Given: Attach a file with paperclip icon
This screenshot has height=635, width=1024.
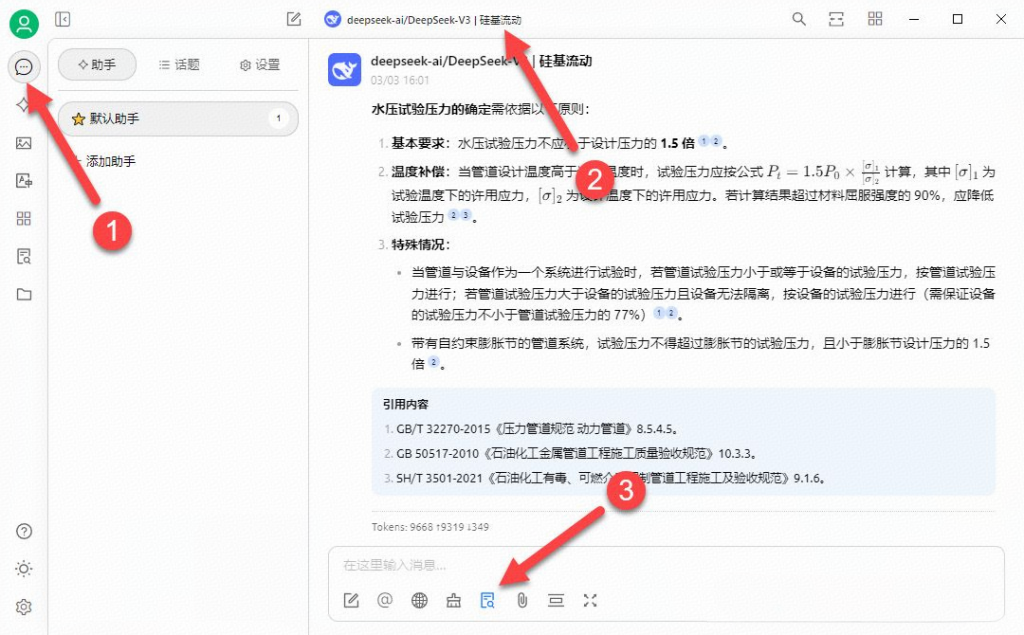Looking at the screenshot, I should 522,600.
